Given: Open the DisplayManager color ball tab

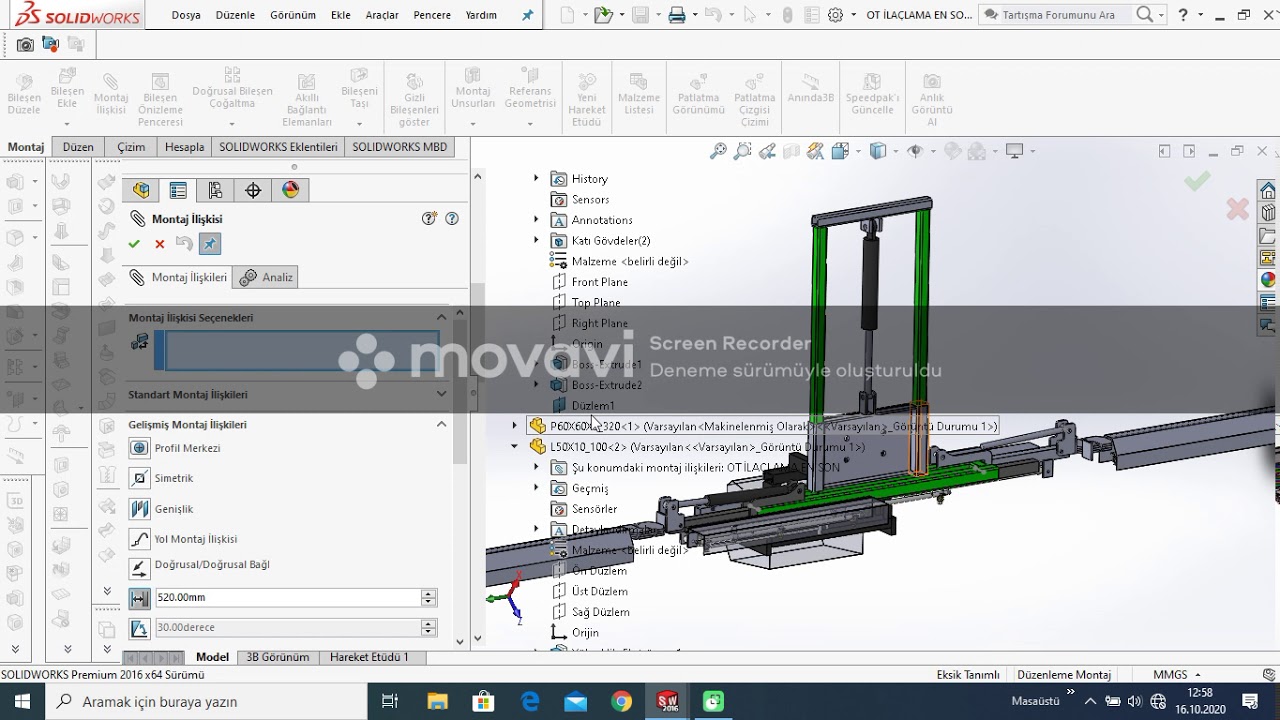Looking at the screenshot, I should 291,190.
